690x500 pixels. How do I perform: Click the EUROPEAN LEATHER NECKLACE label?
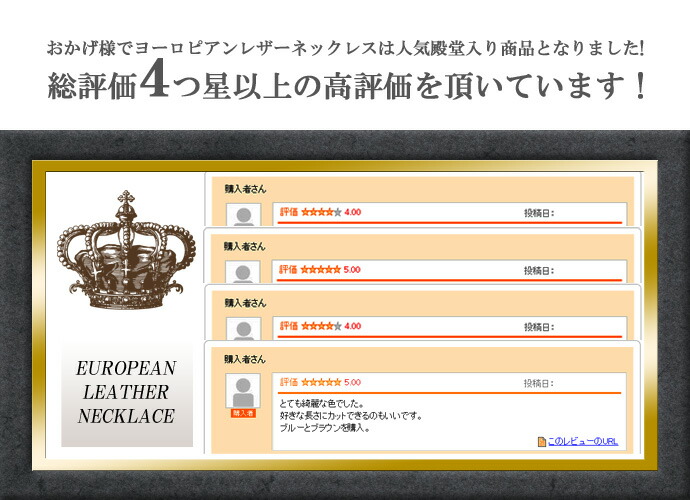pos(126,392)
